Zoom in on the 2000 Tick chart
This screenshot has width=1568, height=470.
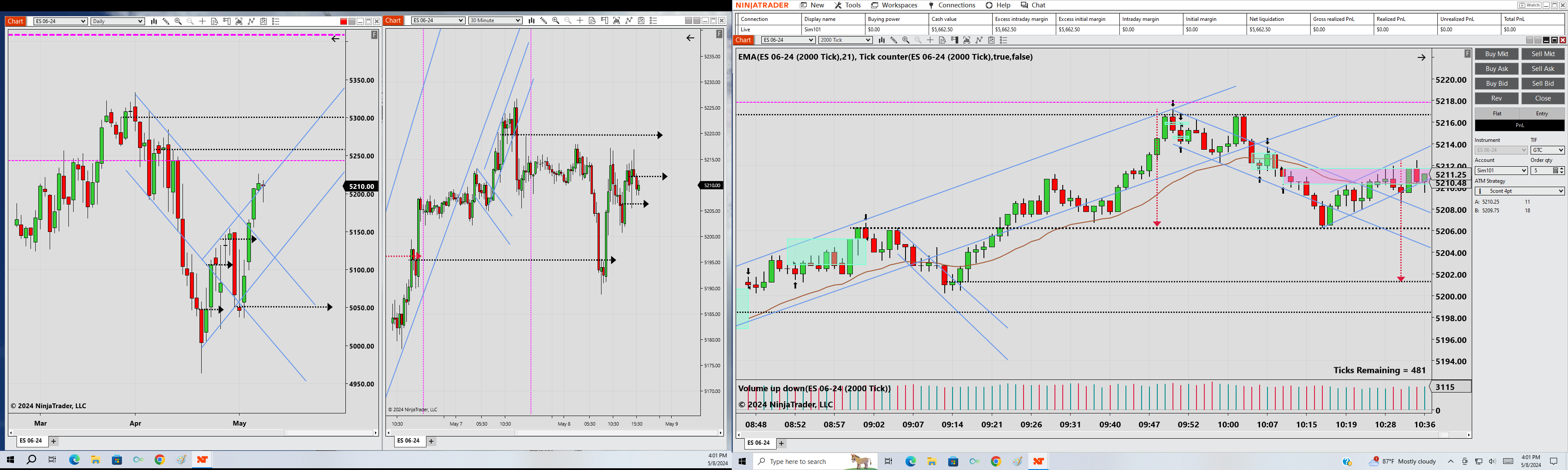click(x=906, y=41)
